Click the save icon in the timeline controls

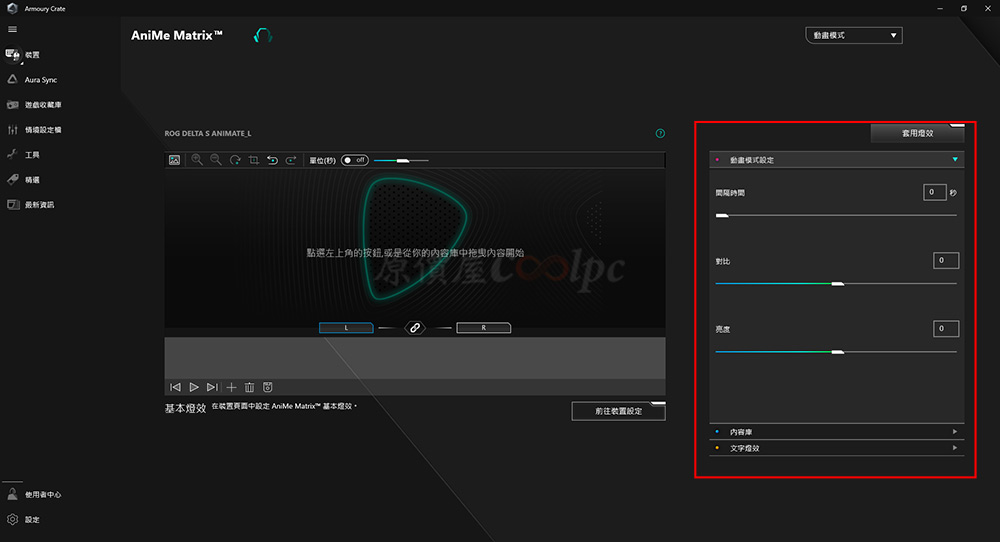click(x=268, y=387)
